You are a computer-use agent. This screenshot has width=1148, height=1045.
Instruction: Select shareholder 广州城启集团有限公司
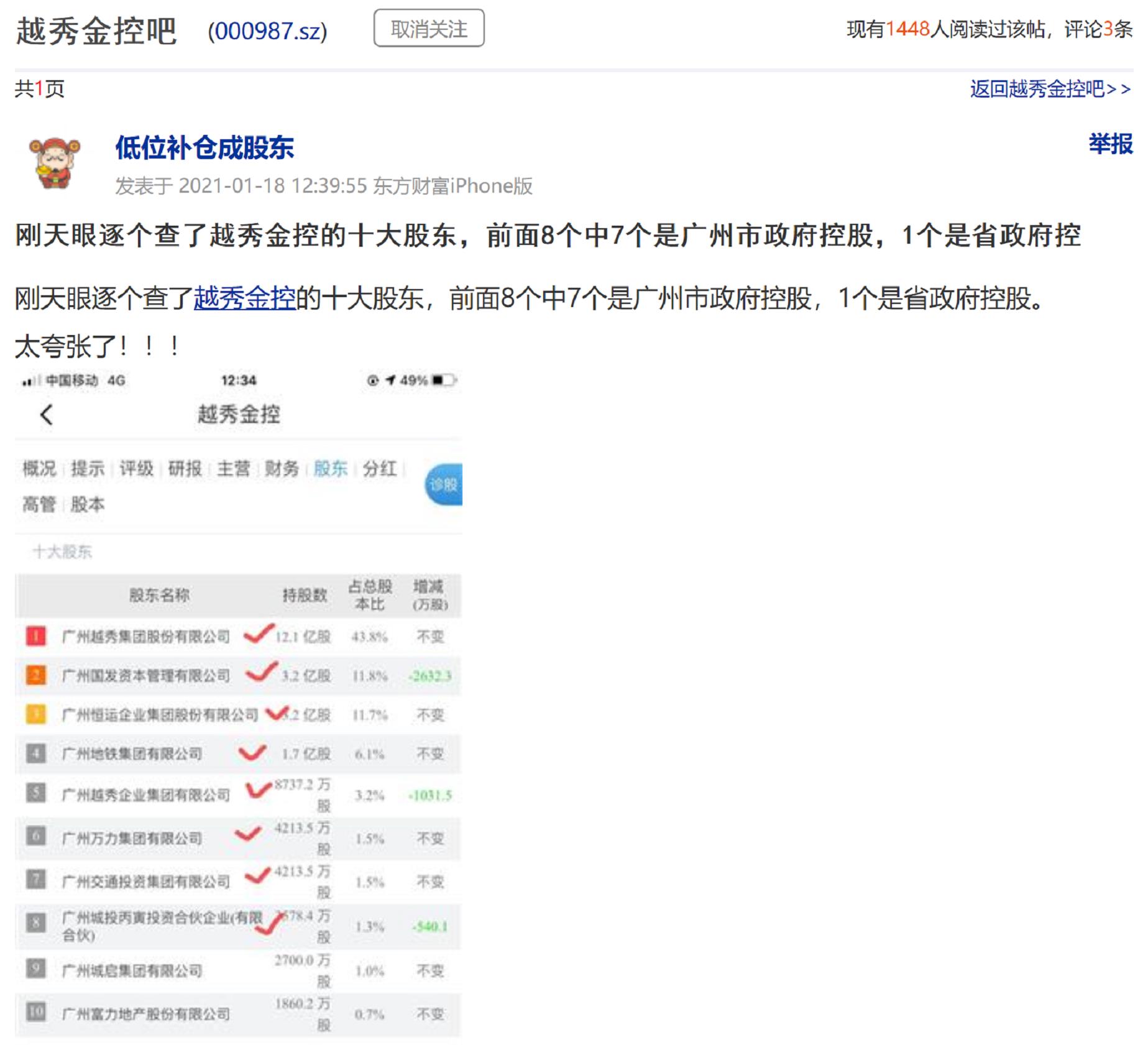point(132,971)
